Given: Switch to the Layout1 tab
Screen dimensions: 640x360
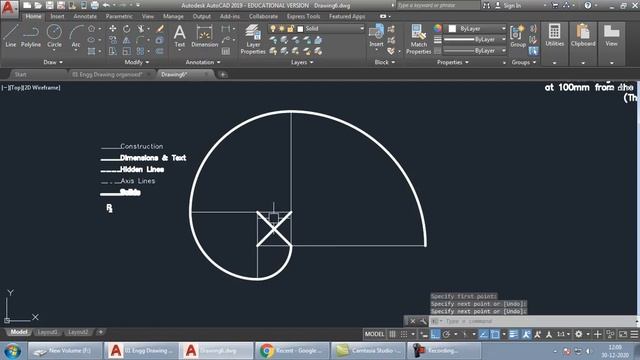Looking at the screenshot, I should point(47,332).
